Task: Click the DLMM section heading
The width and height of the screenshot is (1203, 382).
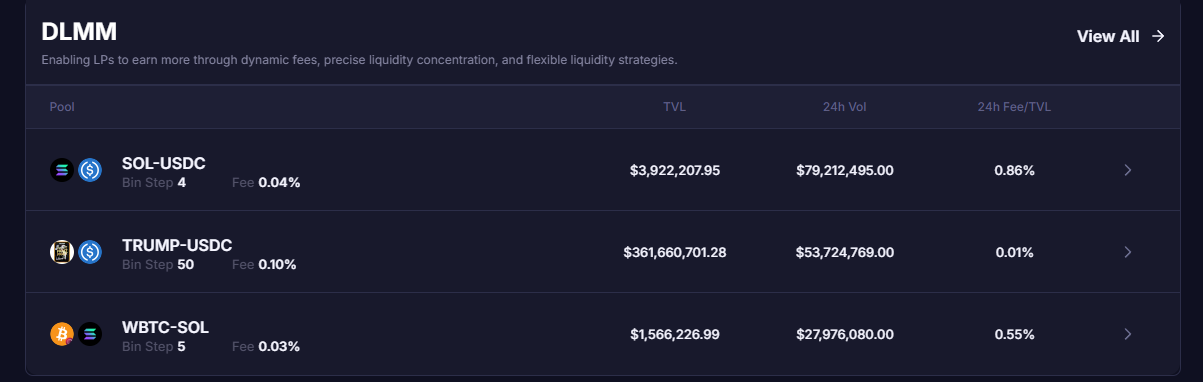Action: pyautogui.click(x=79, y=31)
